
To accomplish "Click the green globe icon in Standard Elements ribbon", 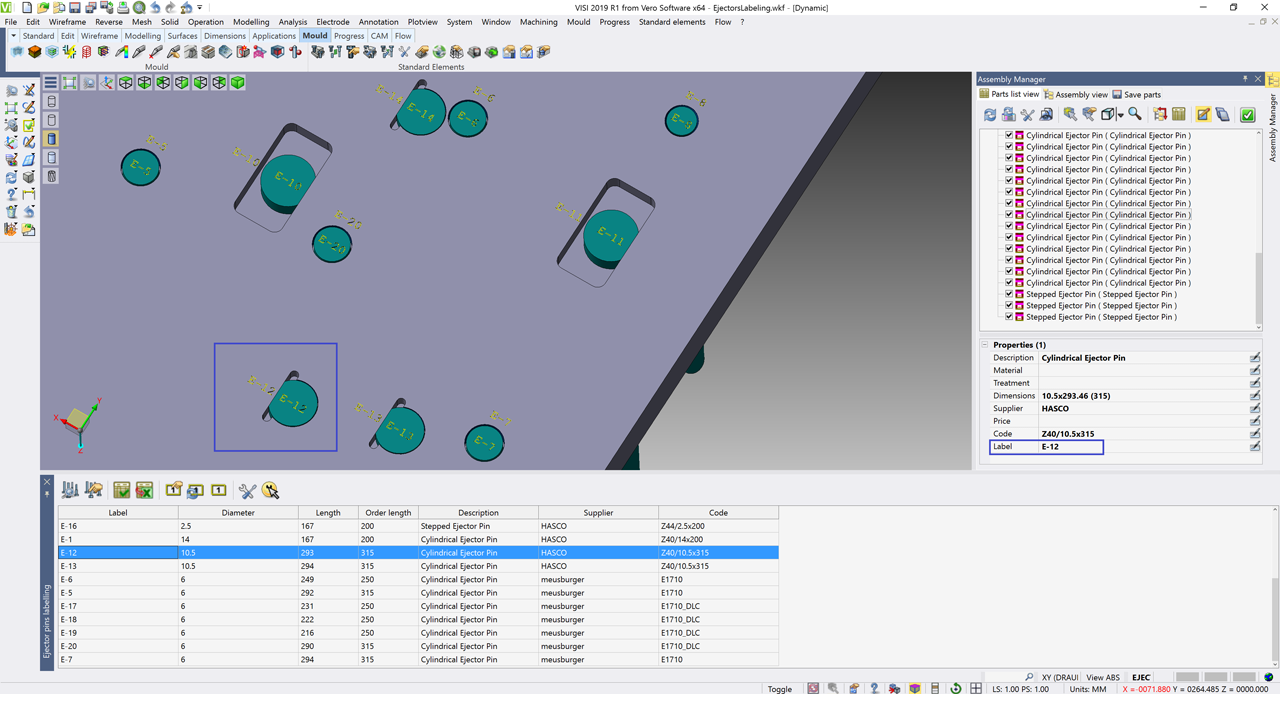I will [x=439, y=51].
